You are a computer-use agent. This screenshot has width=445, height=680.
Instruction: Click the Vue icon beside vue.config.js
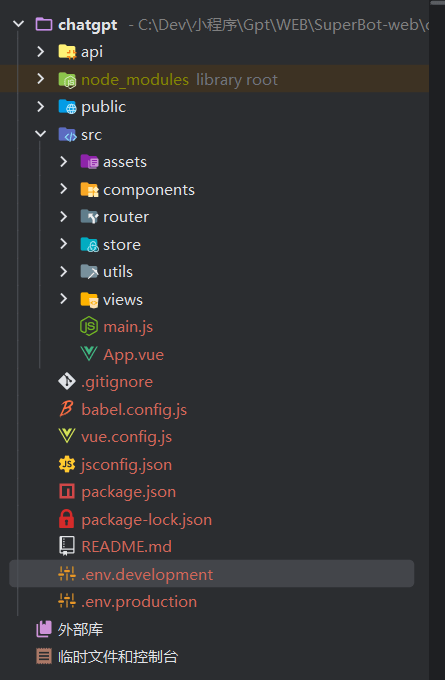pyautogui.click(x=67, y=436)
